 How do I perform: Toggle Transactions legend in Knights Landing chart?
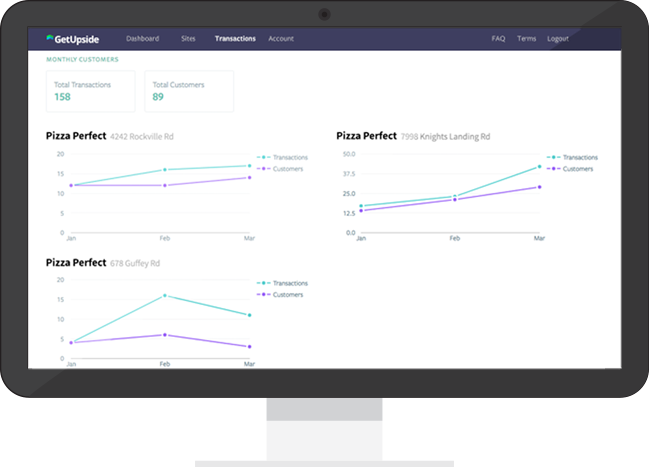[x=572, y=157]
